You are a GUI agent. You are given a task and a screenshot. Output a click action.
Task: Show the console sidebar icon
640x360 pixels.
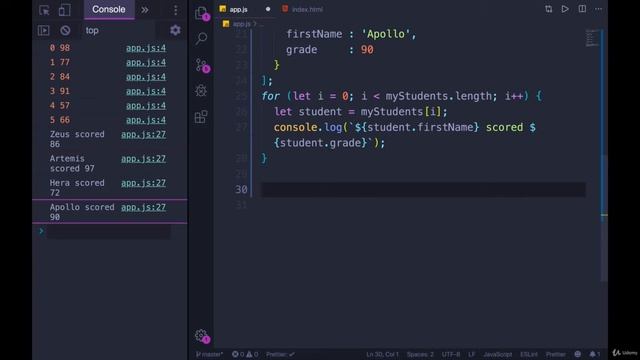[43, 31]
